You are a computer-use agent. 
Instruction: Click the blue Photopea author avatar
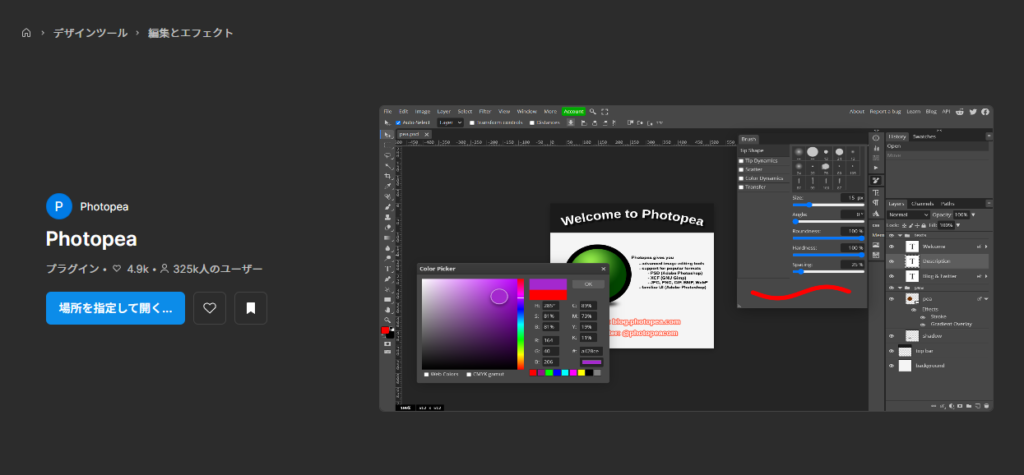pos(59,206)
